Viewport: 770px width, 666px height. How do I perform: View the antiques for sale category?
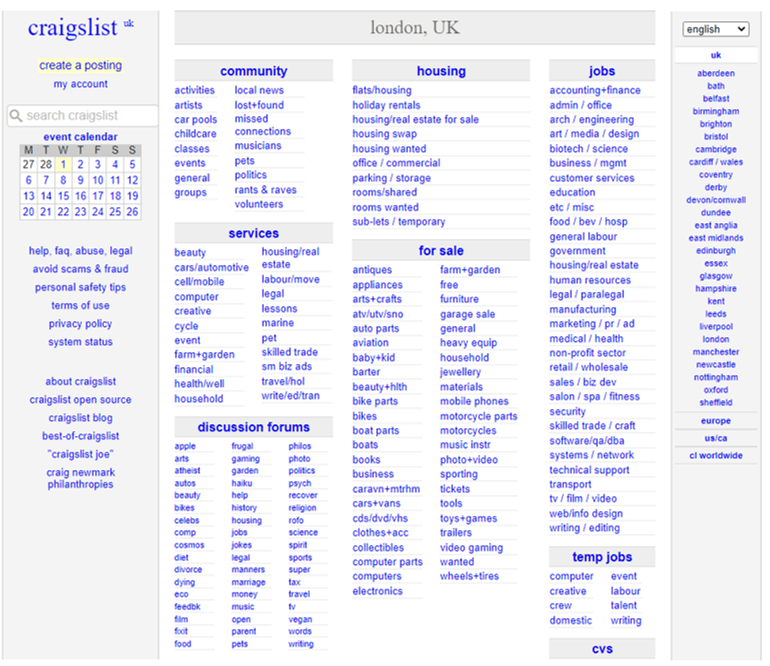pyautogui.click(x=372, y=270)
